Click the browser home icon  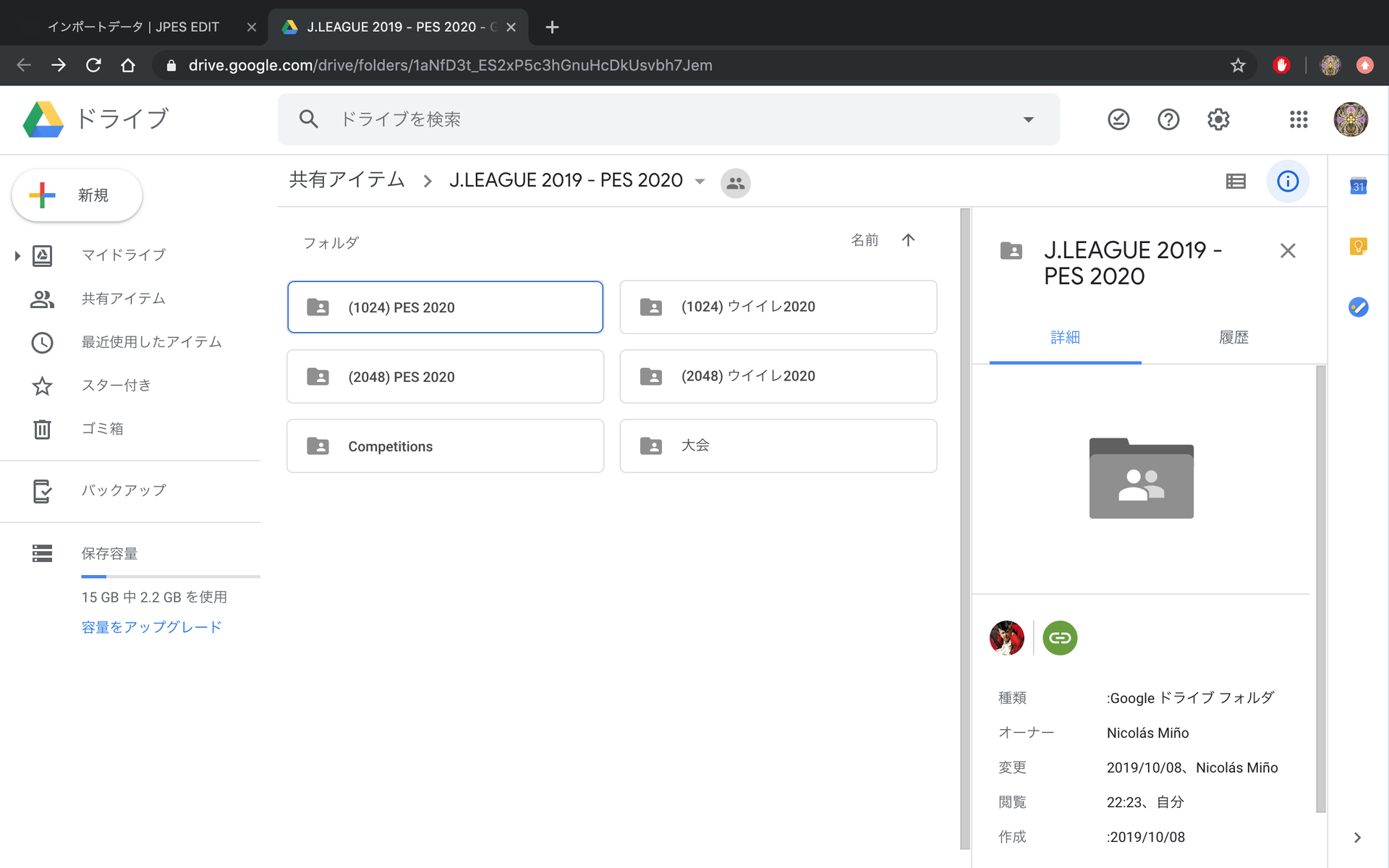coord(128,65)
